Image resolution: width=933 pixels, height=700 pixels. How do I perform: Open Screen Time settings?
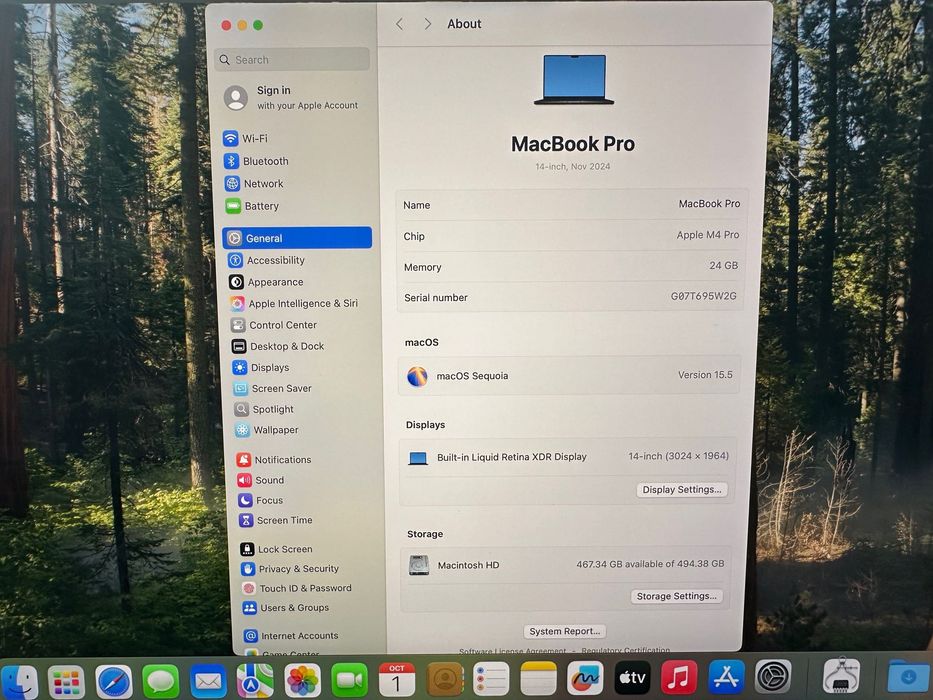275,520
